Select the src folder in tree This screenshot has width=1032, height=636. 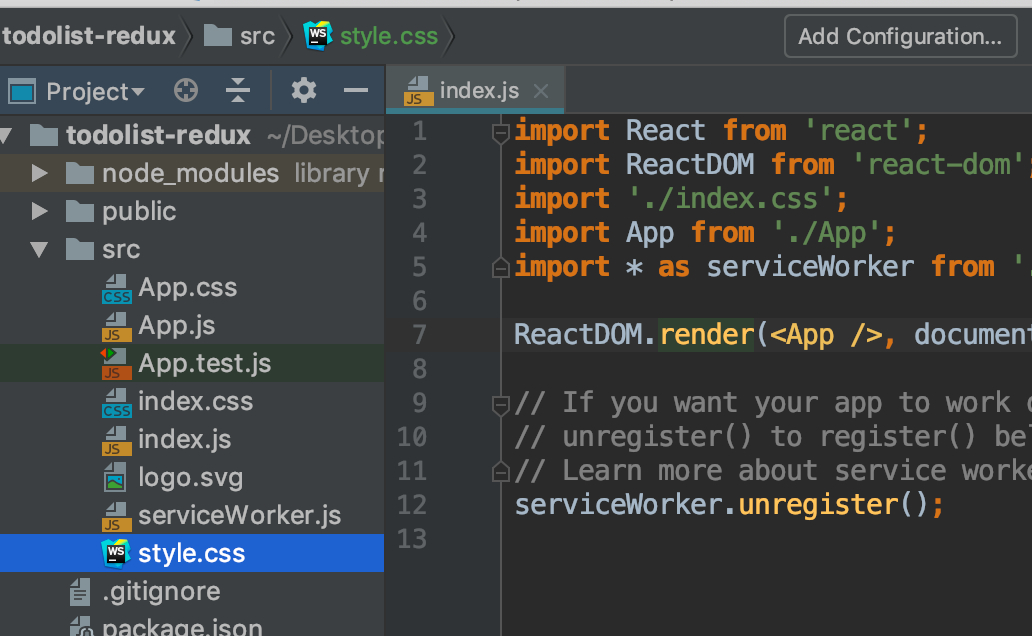click(x=121, y=250)
